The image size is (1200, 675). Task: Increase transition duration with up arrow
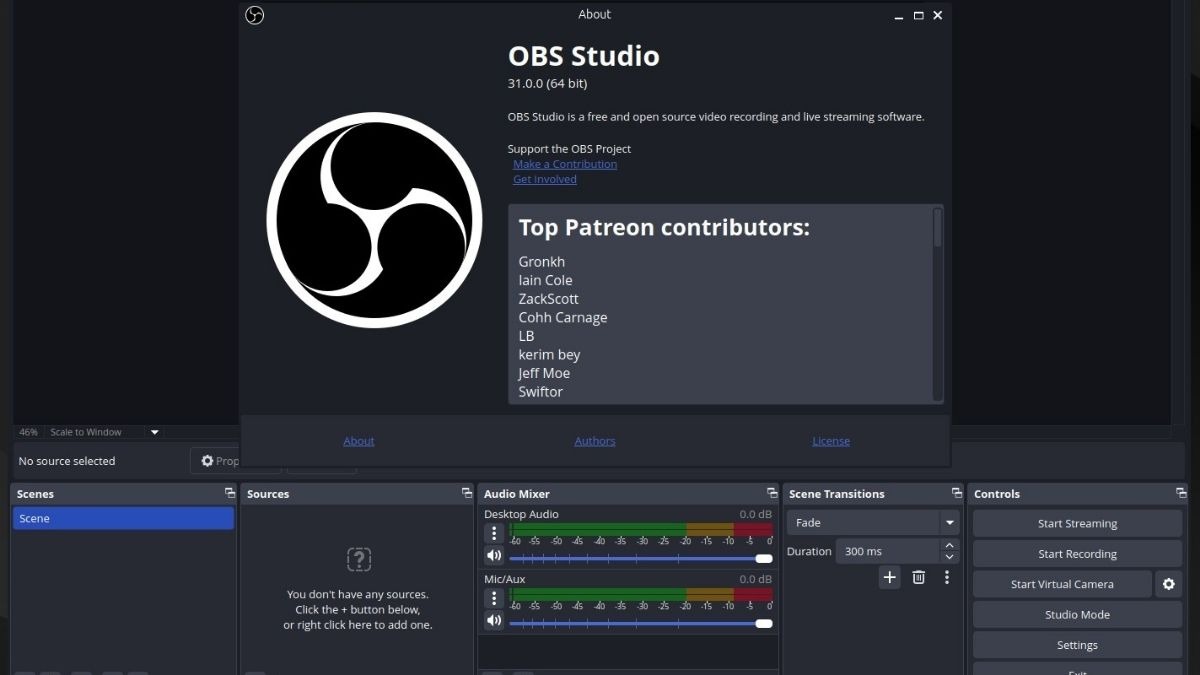tap(949, 545)
